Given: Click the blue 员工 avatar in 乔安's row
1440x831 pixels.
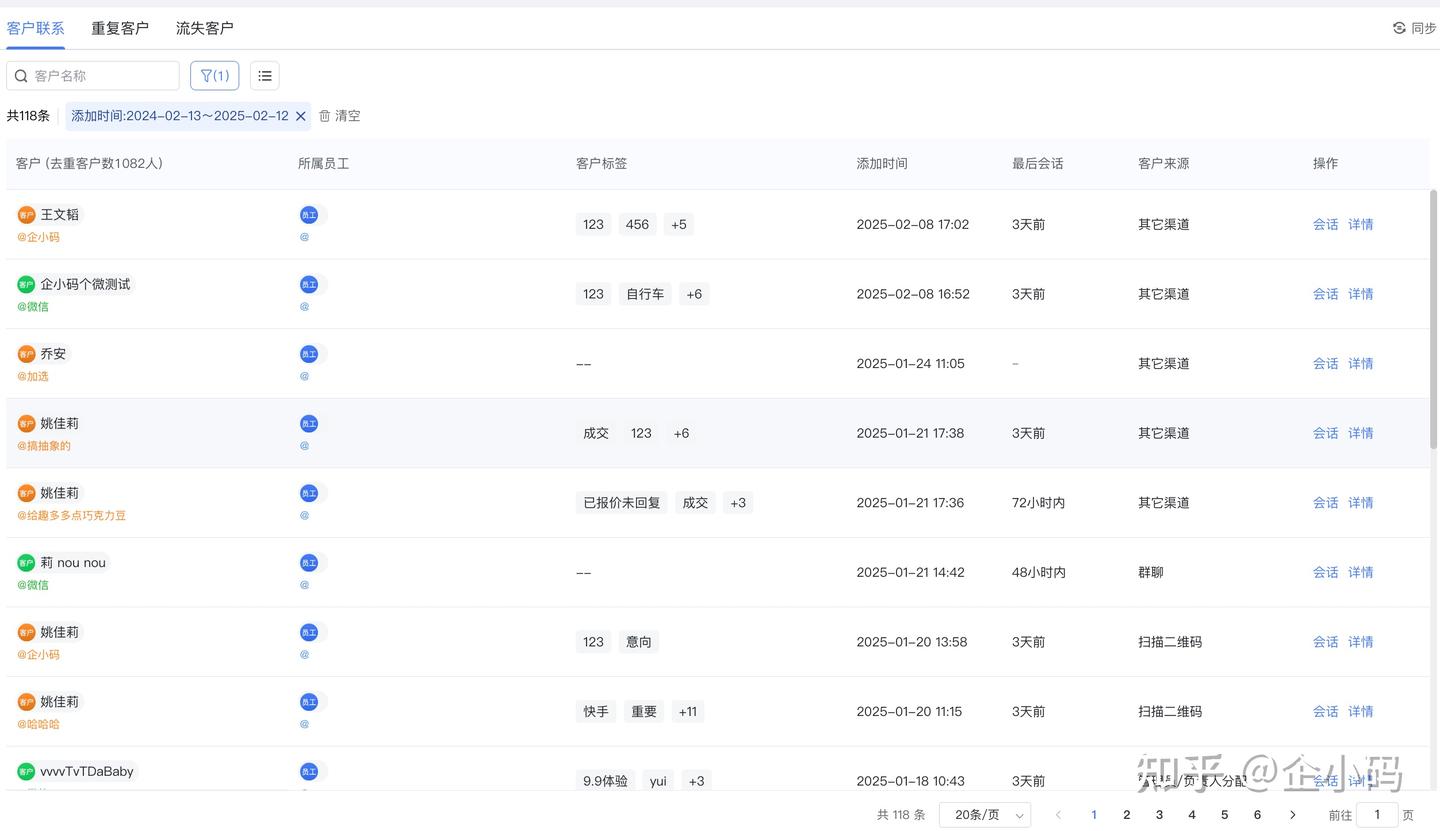Looking at the screenshot, I should coord(309,354).
